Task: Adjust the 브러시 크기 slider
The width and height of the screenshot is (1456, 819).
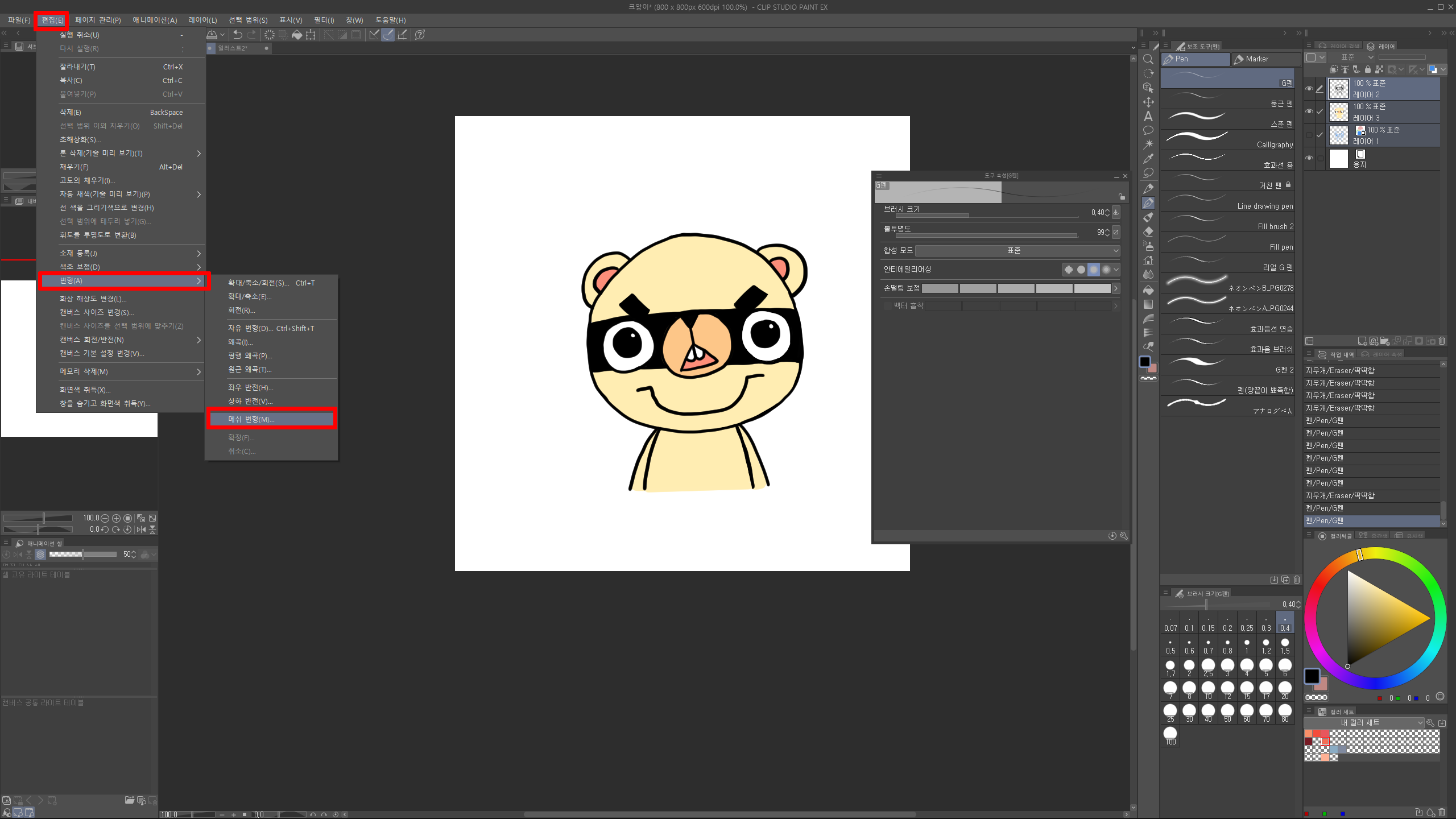Action: pos(987,216)
